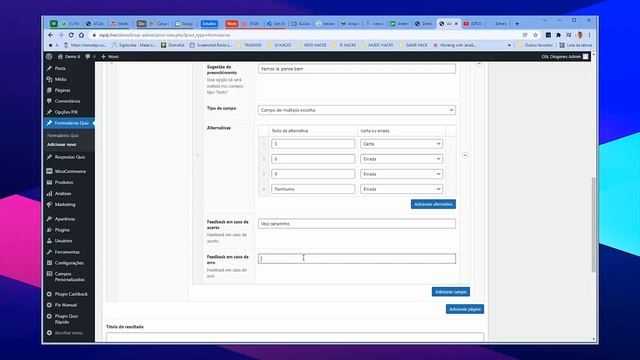The image size is (640, 360).
Task: Collapse the sidebar with Recolher menu
Action: [65, 333]
